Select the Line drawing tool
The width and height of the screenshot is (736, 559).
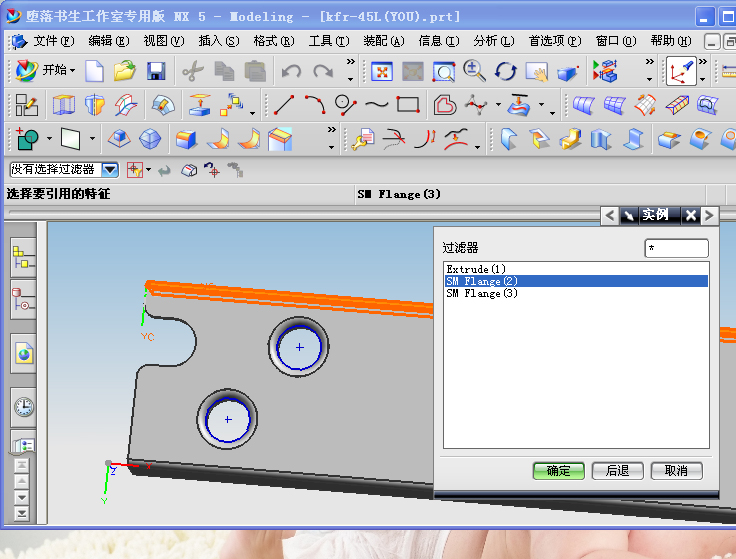[x=284, y=105]
